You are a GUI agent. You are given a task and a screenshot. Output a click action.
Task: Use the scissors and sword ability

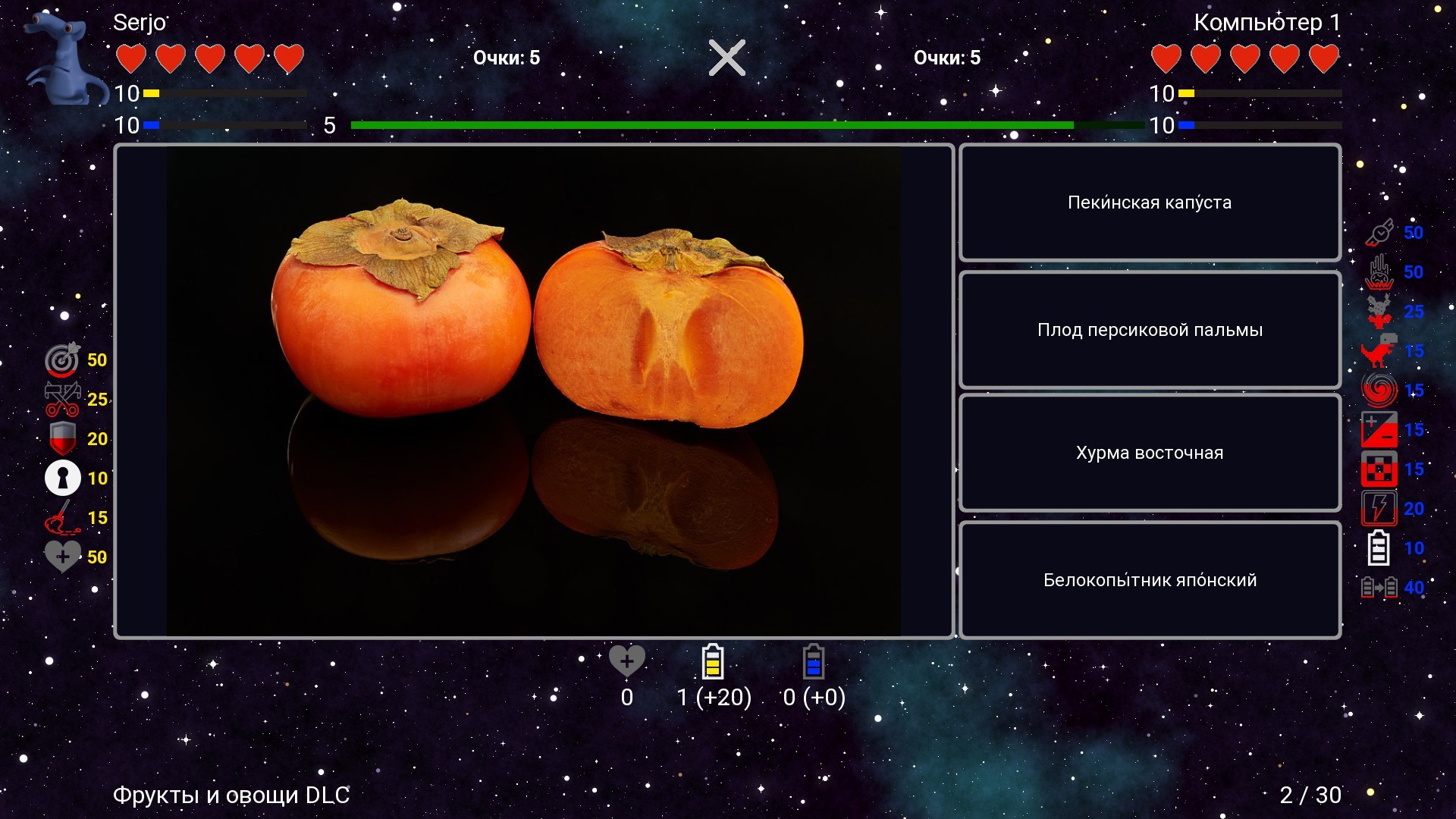(x=62, y=400)
